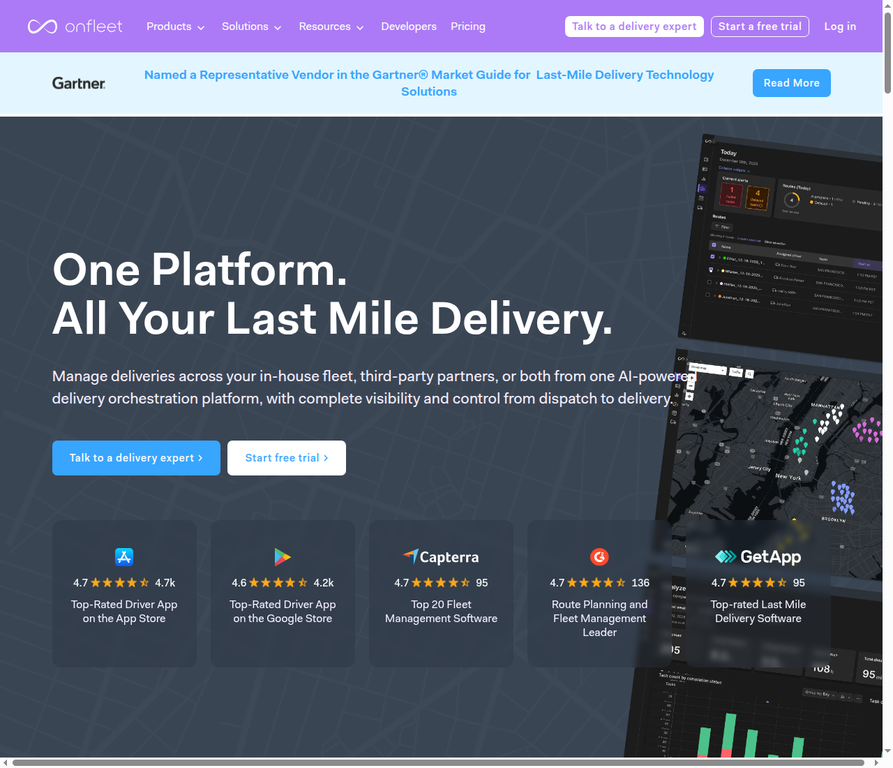Open the Gartner Market Guide announcement link
Image resolution: width=893 pixels, height=768 pixels.
click(429, 83)
